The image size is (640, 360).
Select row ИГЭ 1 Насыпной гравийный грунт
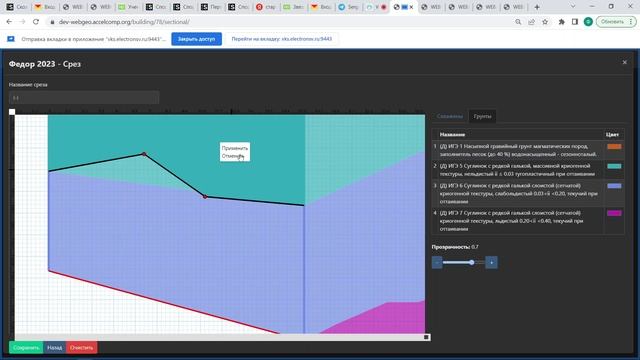coord(528,150)
